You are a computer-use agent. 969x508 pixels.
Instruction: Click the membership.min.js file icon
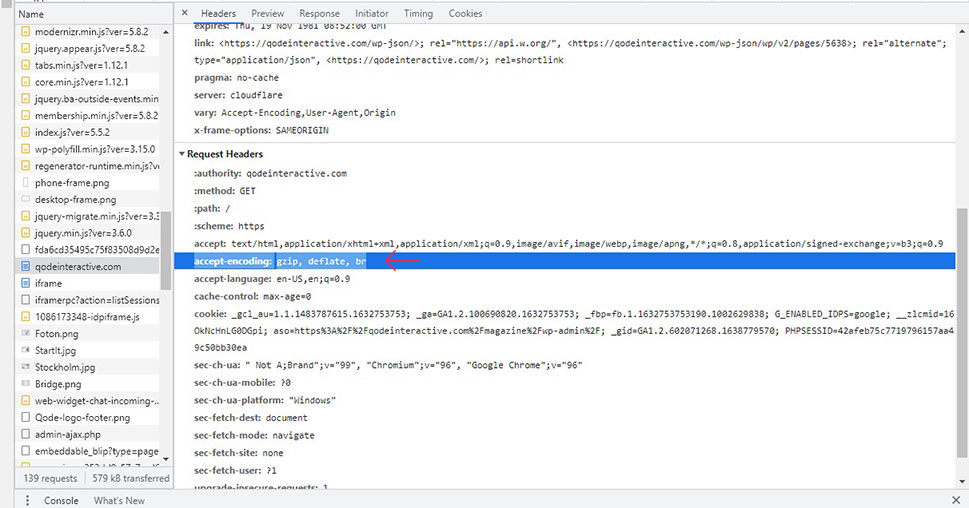pos(25,116)
